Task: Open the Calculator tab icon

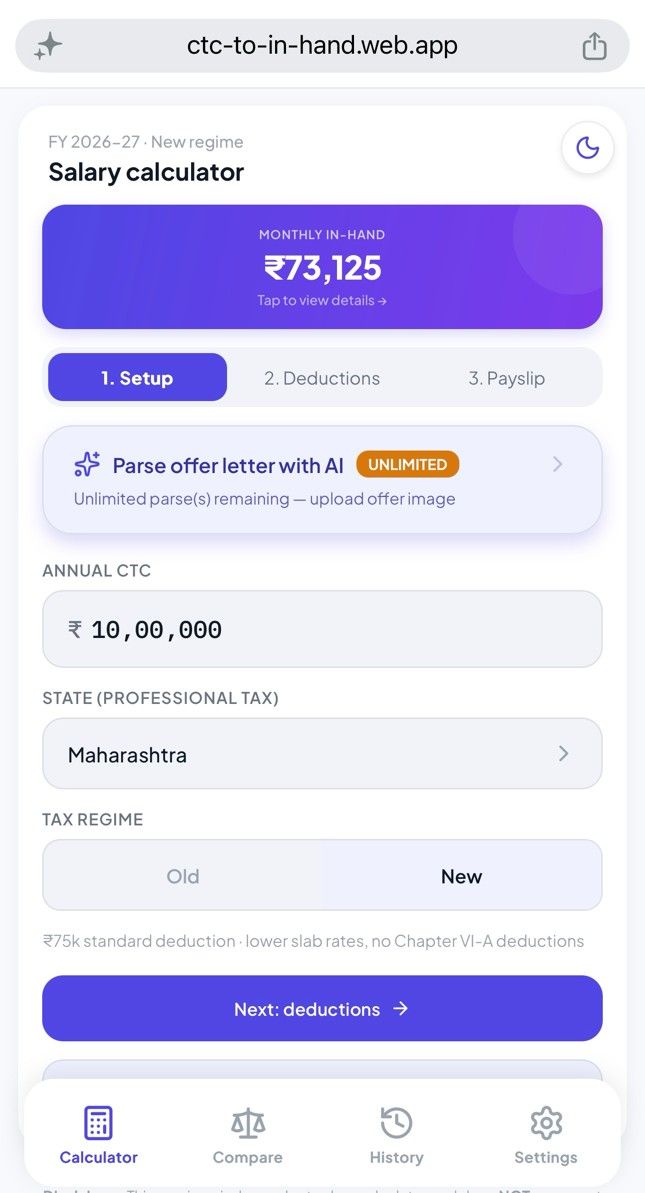Action: pyautogui.click(x=98, y=1123)
